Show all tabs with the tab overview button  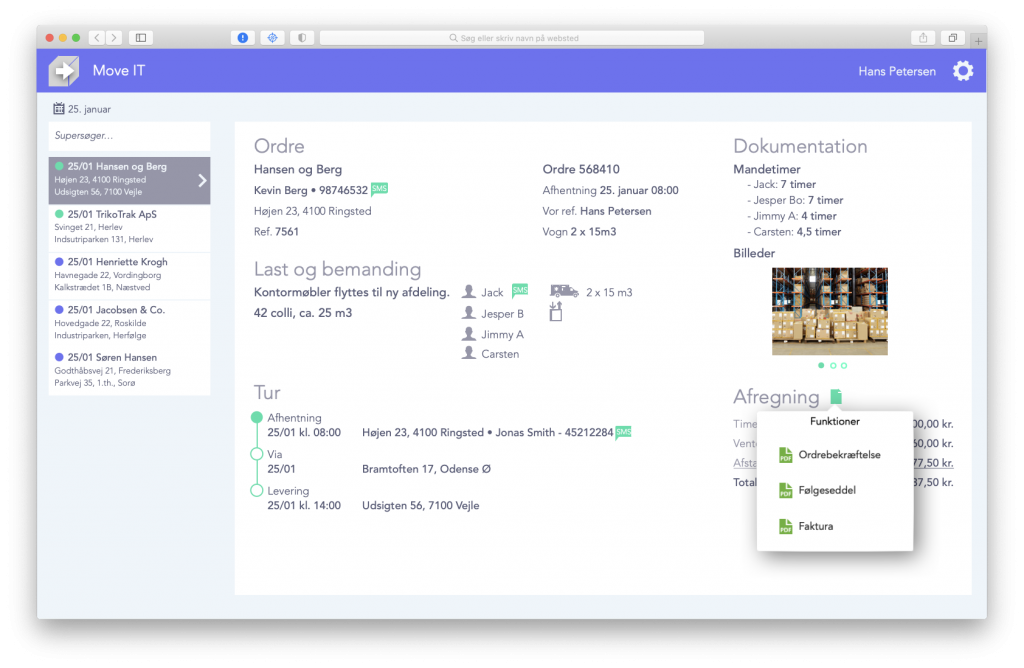(x=953, y=38)
